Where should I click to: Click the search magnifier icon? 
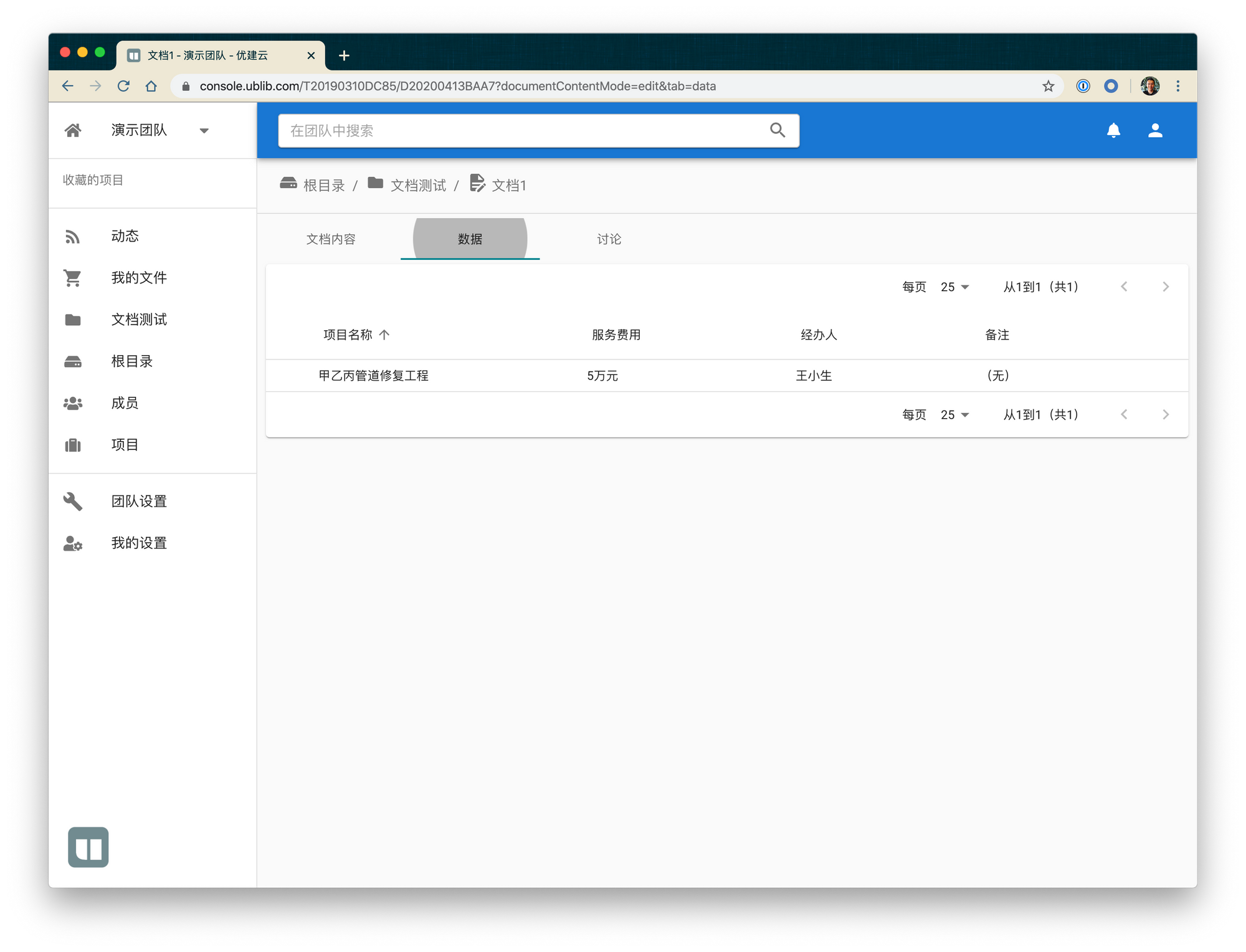coord(777,130)
